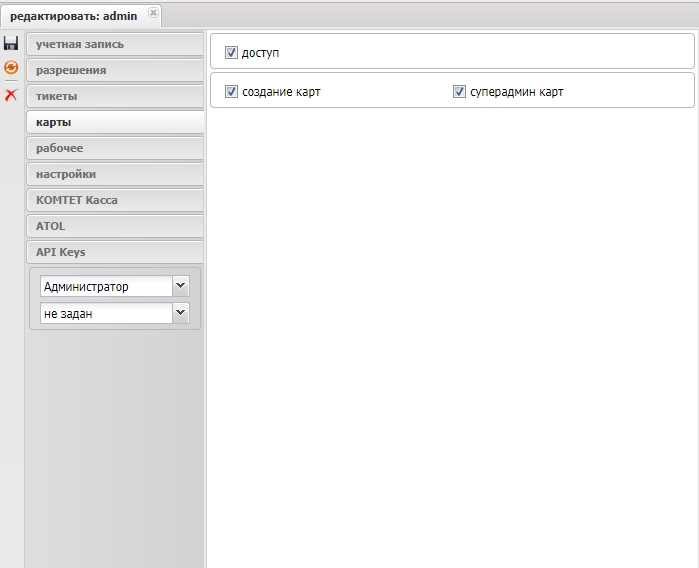Image resolution: width=699 pixels, height=568 pixels.
Task: Uncheck the 'создание карт' checkbox
Action: pyautogui.click(x=232, y=92)
